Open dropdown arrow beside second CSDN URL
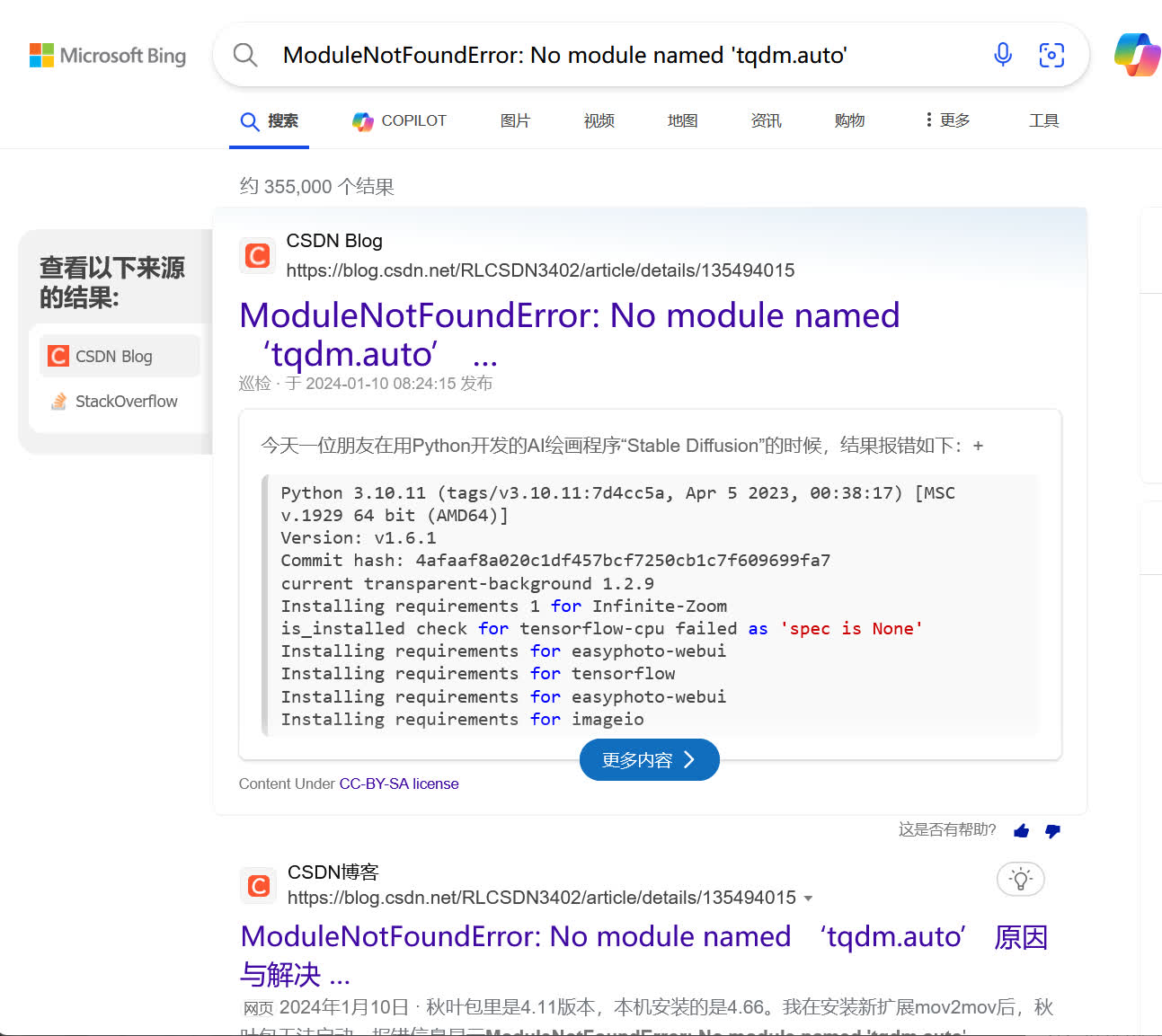 pyautogui.click(x=808, y=899)
